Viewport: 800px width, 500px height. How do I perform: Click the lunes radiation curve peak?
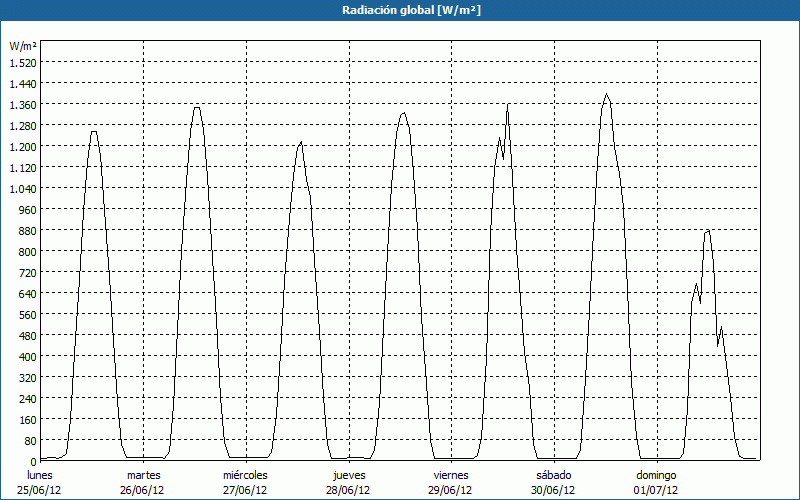[x=94, y=132]
